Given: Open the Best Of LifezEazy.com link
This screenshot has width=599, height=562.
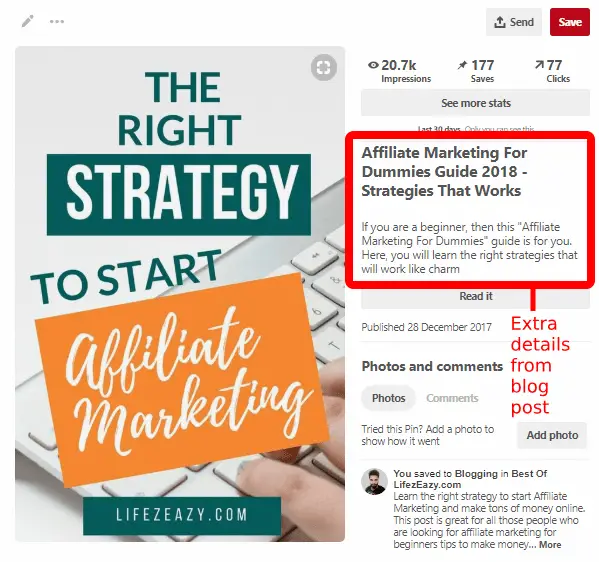Looking at the screenshot, I should point(470,479).
